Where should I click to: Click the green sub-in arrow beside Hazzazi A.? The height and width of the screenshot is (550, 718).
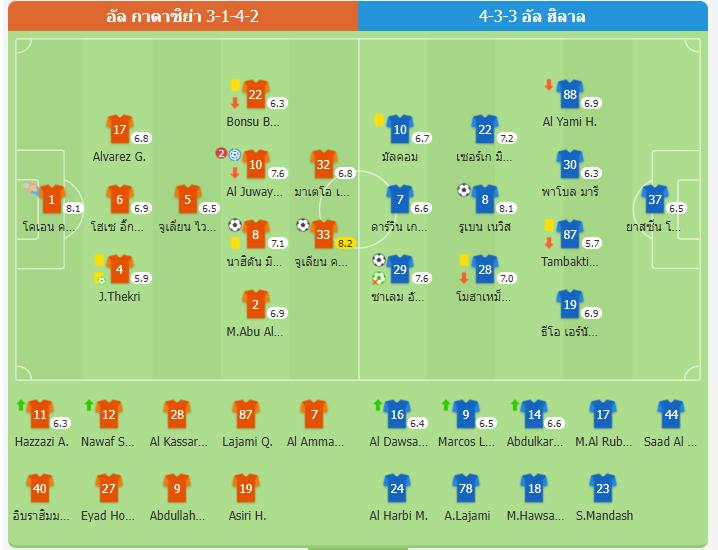pos(20,405)
